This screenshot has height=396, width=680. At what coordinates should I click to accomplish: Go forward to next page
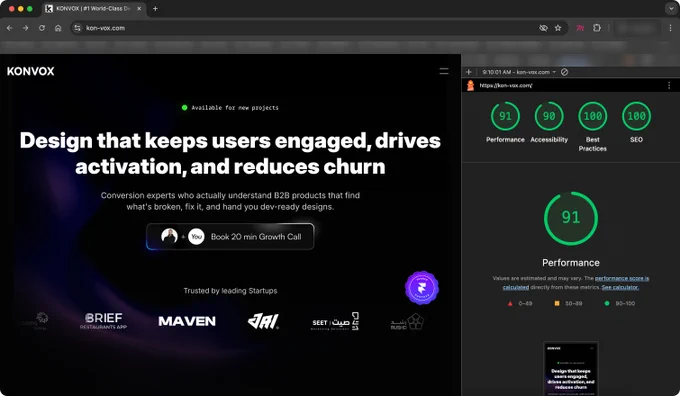coord(26,28)
